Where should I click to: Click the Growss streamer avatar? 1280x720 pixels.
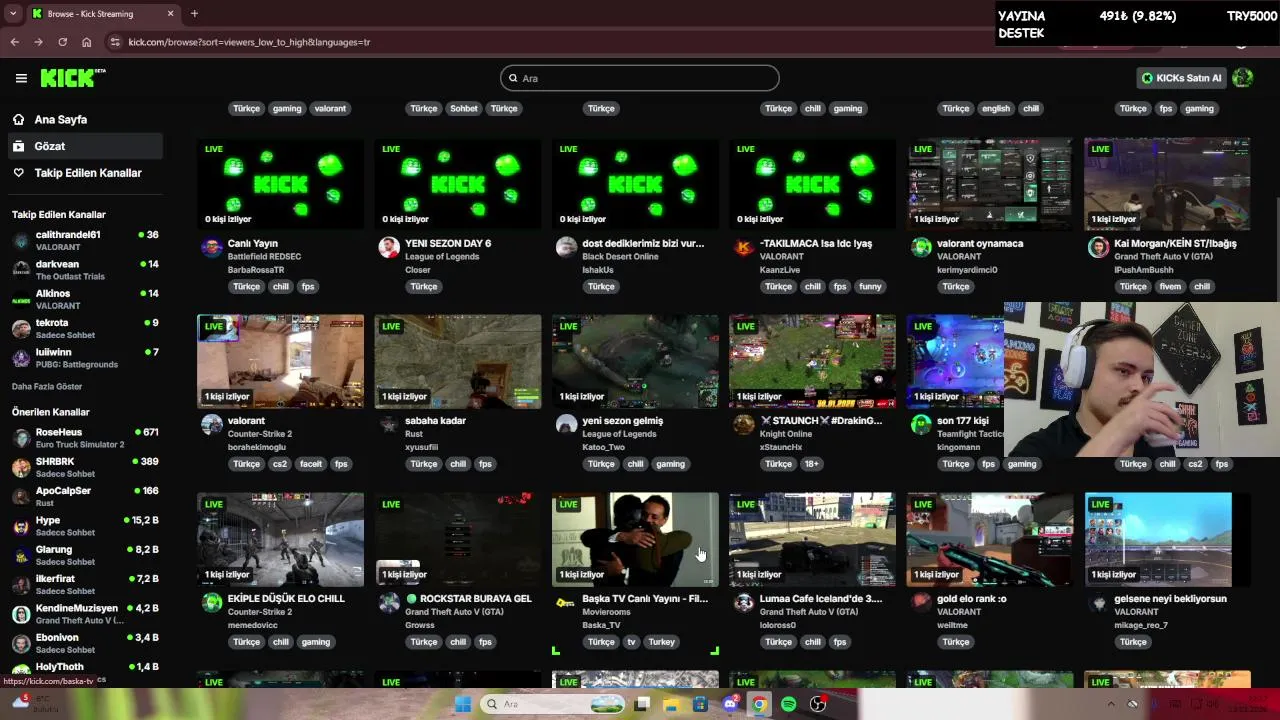click(389, 603)
